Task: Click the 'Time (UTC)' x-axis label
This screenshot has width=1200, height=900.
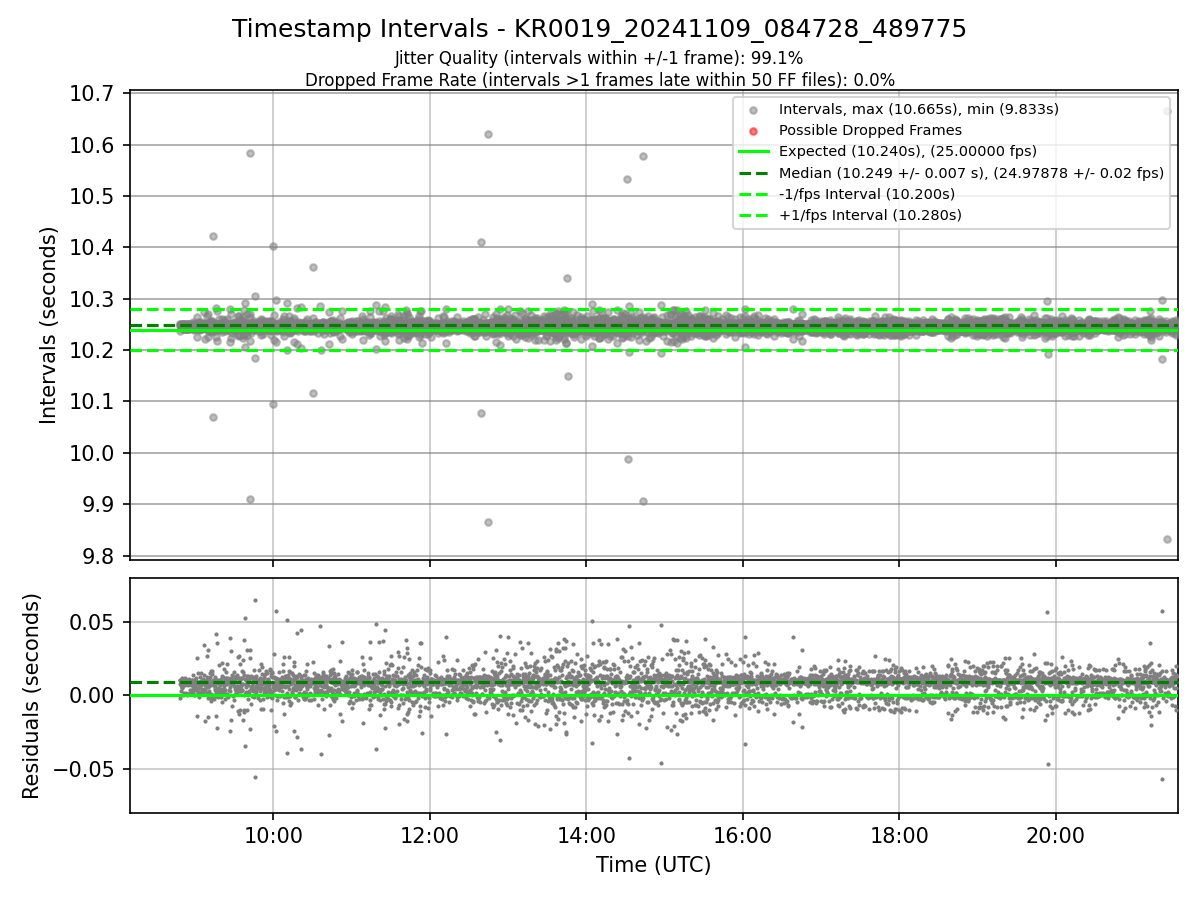Action: [x=653, y=865]
